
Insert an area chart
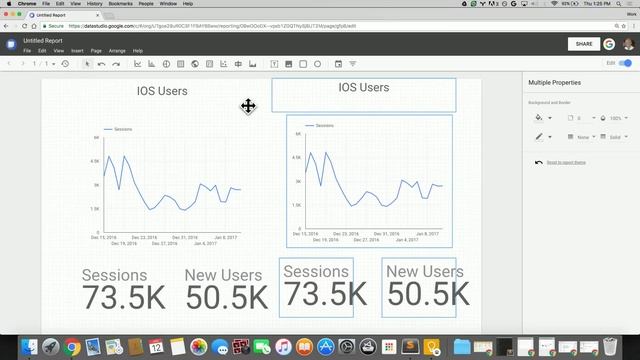click(x=253, y=64)
